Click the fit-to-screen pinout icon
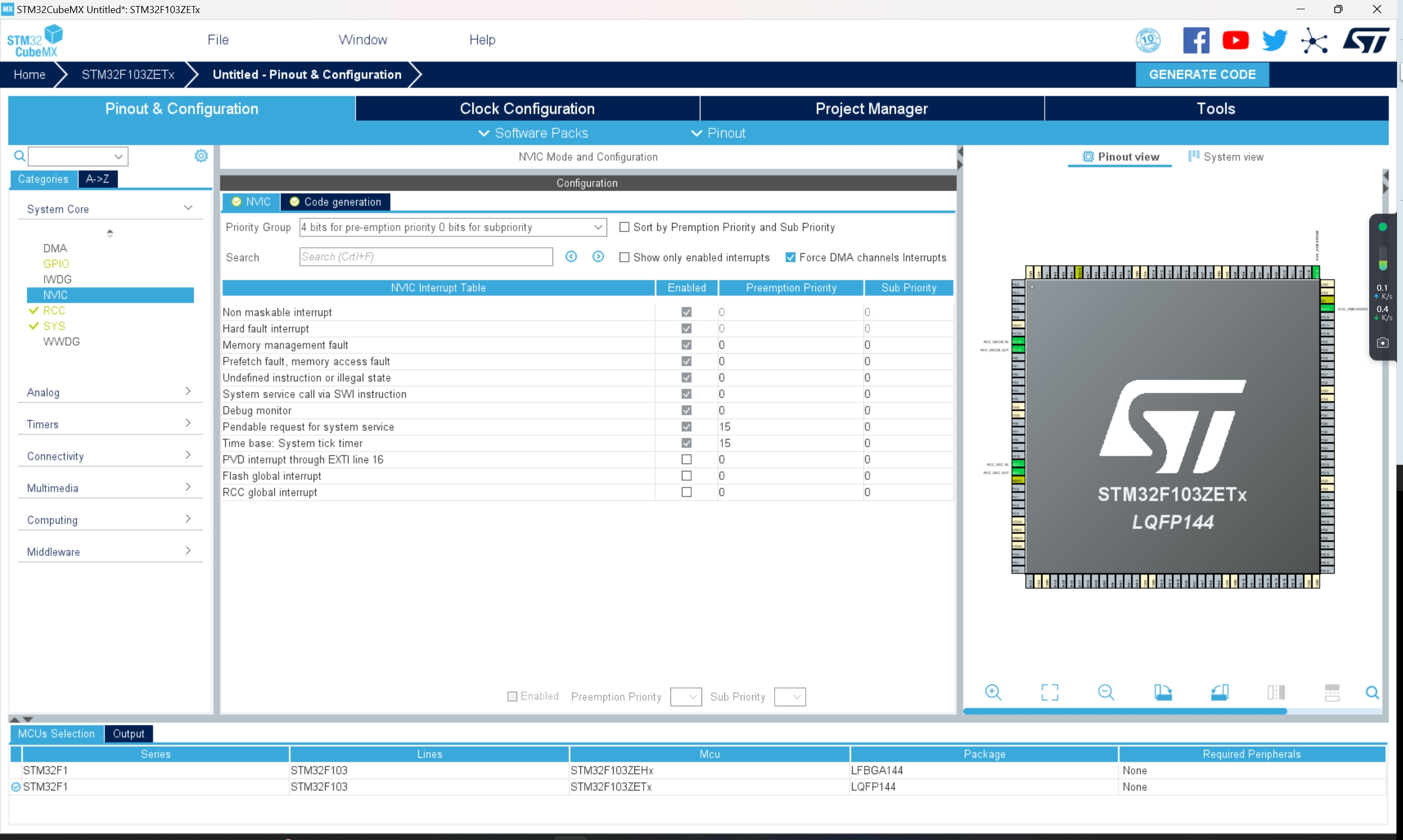The width and height of the screenshot is (1403, 840). click(x=1050, y=692)
